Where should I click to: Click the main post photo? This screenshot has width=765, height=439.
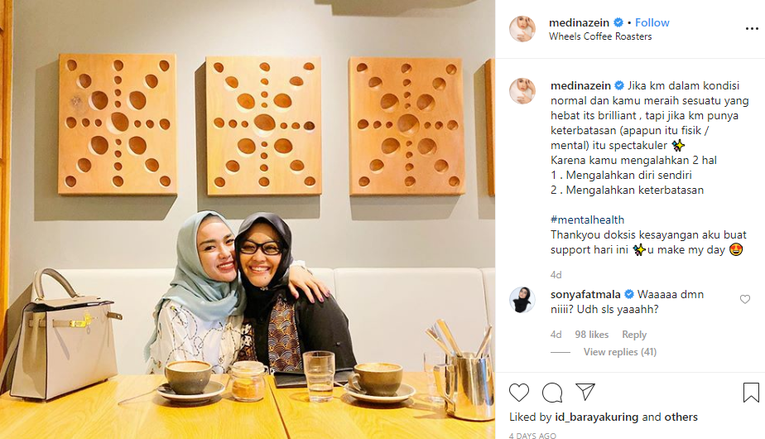247,220
